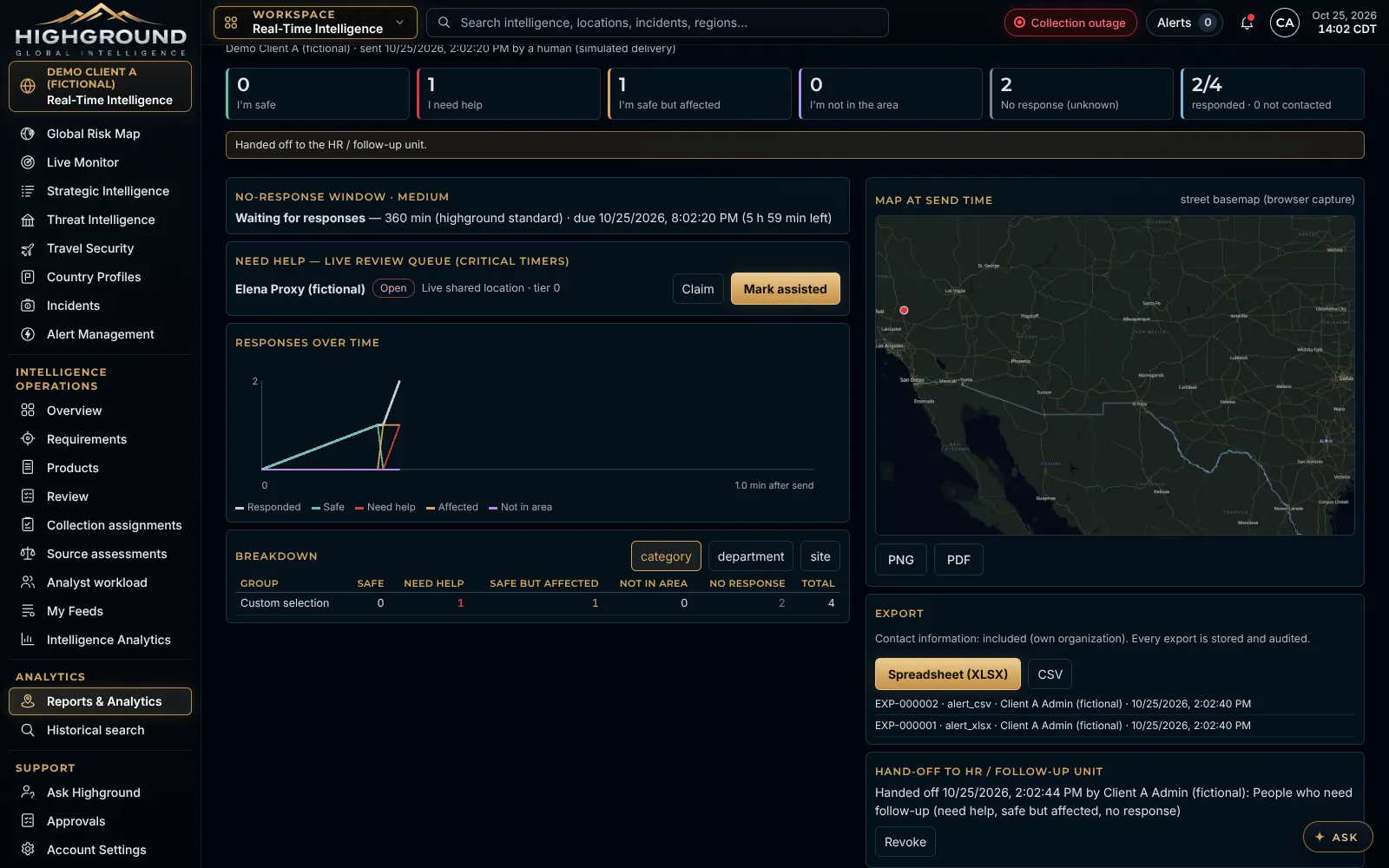Download CSV export
1389x868 pixels.
pyautogui.click(x=1050, y=674)
